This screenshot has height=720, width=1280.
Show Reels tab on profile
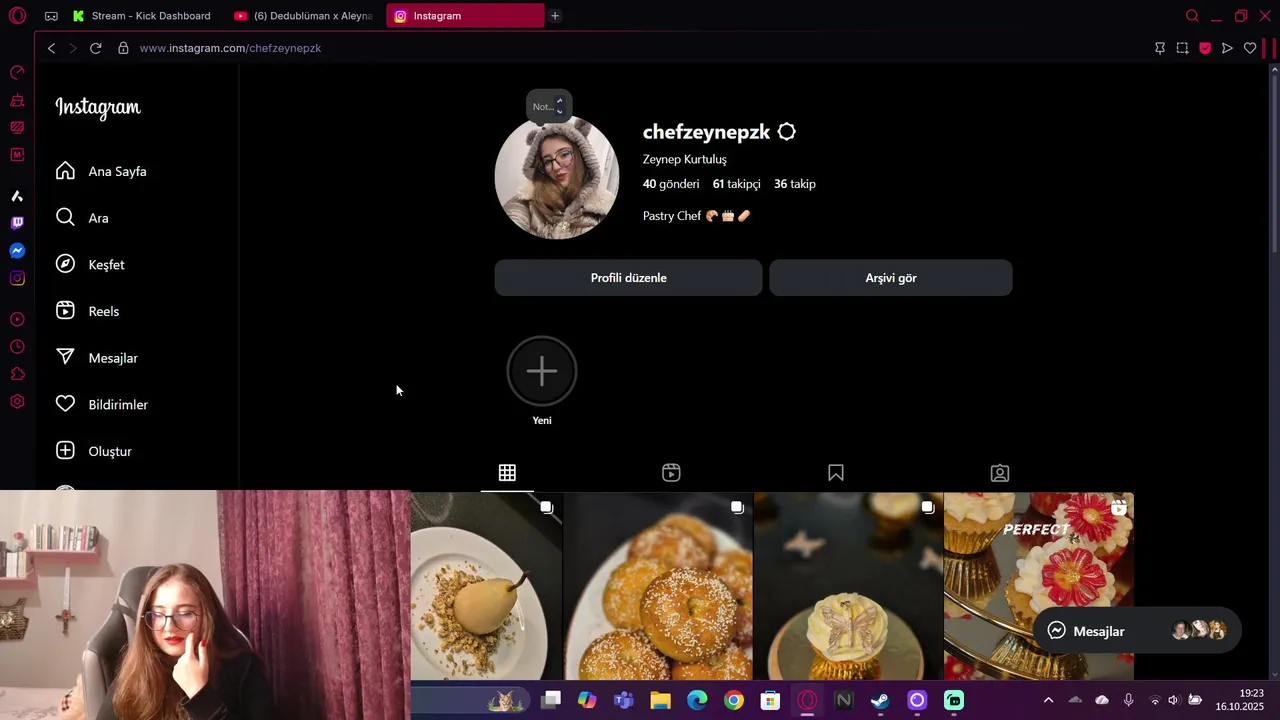(x=671, y=473)
